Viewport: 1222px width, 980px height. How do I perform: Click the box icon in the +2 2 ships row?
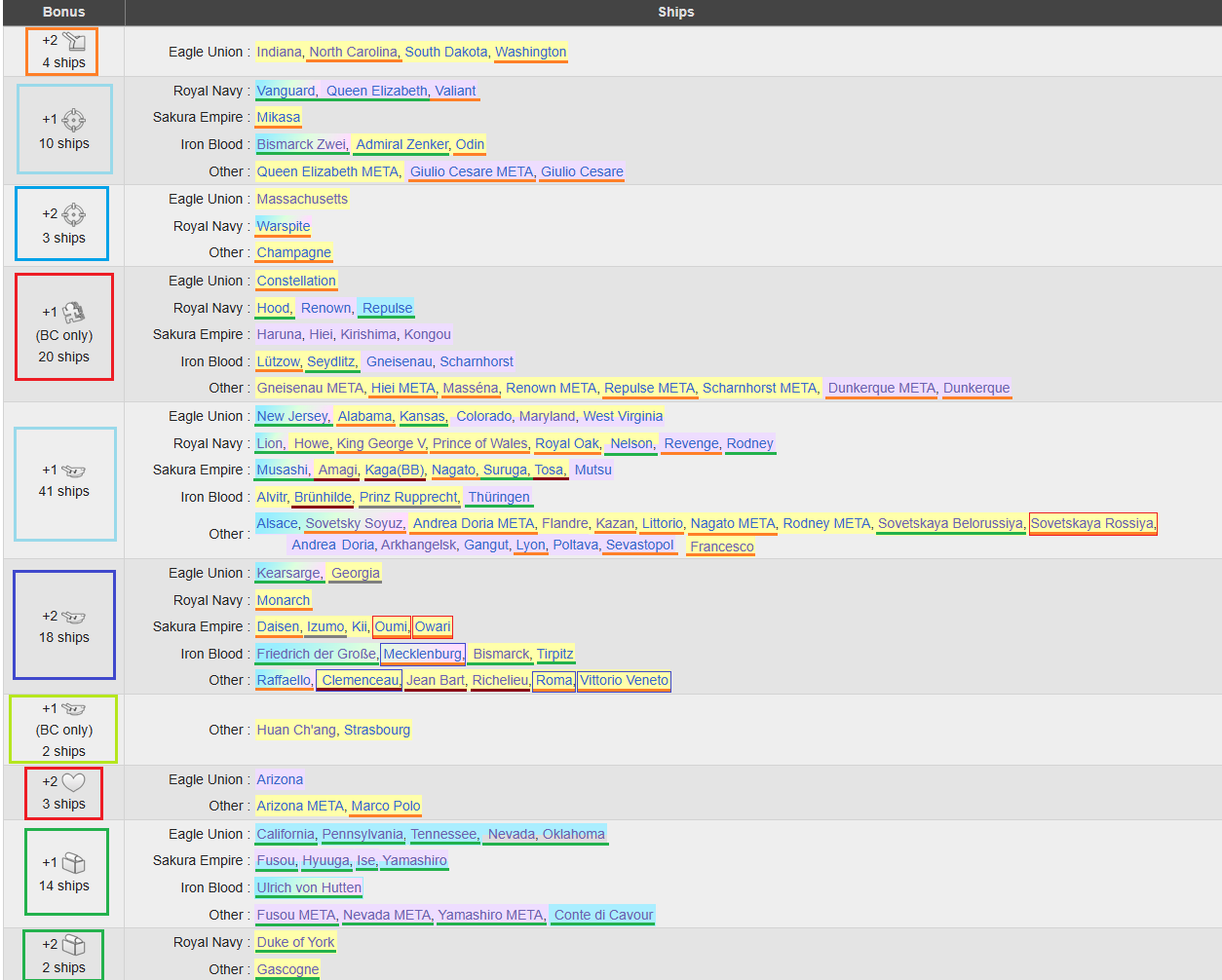point(73,945)
